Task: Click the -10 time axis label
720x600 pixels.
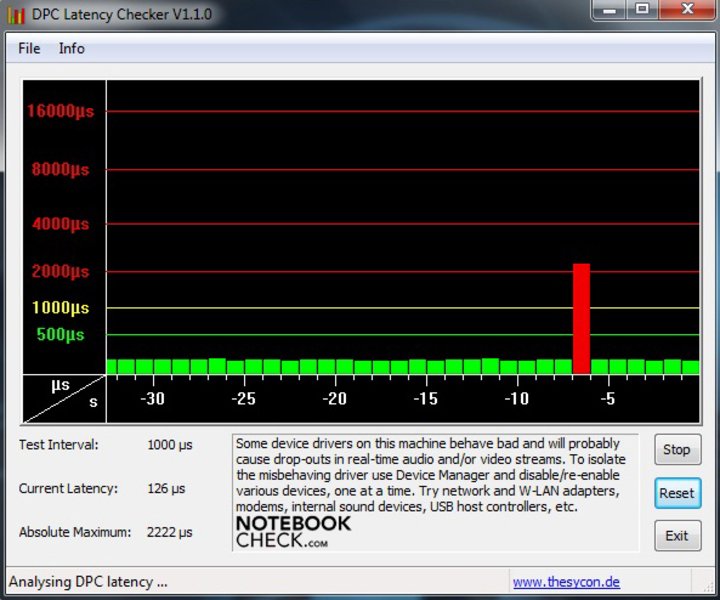Action: point(517,398)
